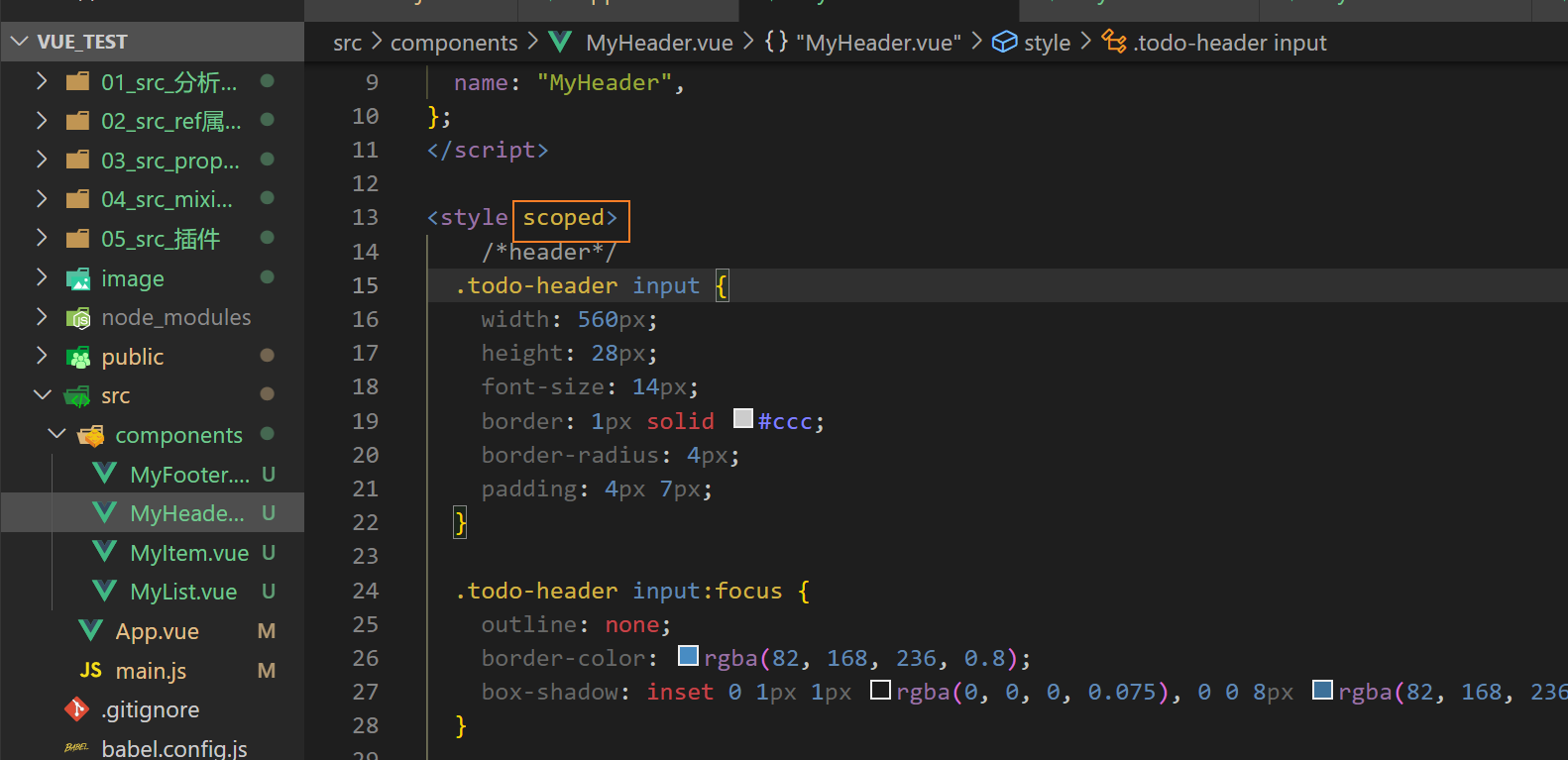Expand the 03_src_prop folder chevron
The width and height of the screenshot is (1568, 760).
[x=42, y=160]
